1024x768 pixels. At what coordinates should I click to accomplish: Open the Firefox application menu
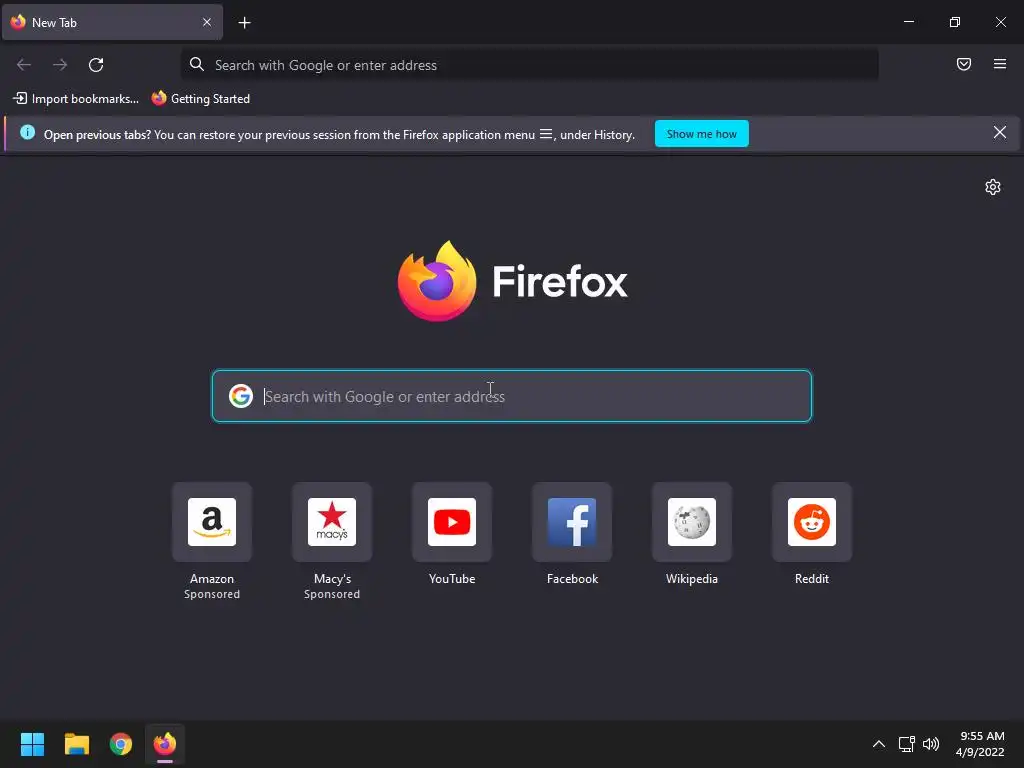1000,64
